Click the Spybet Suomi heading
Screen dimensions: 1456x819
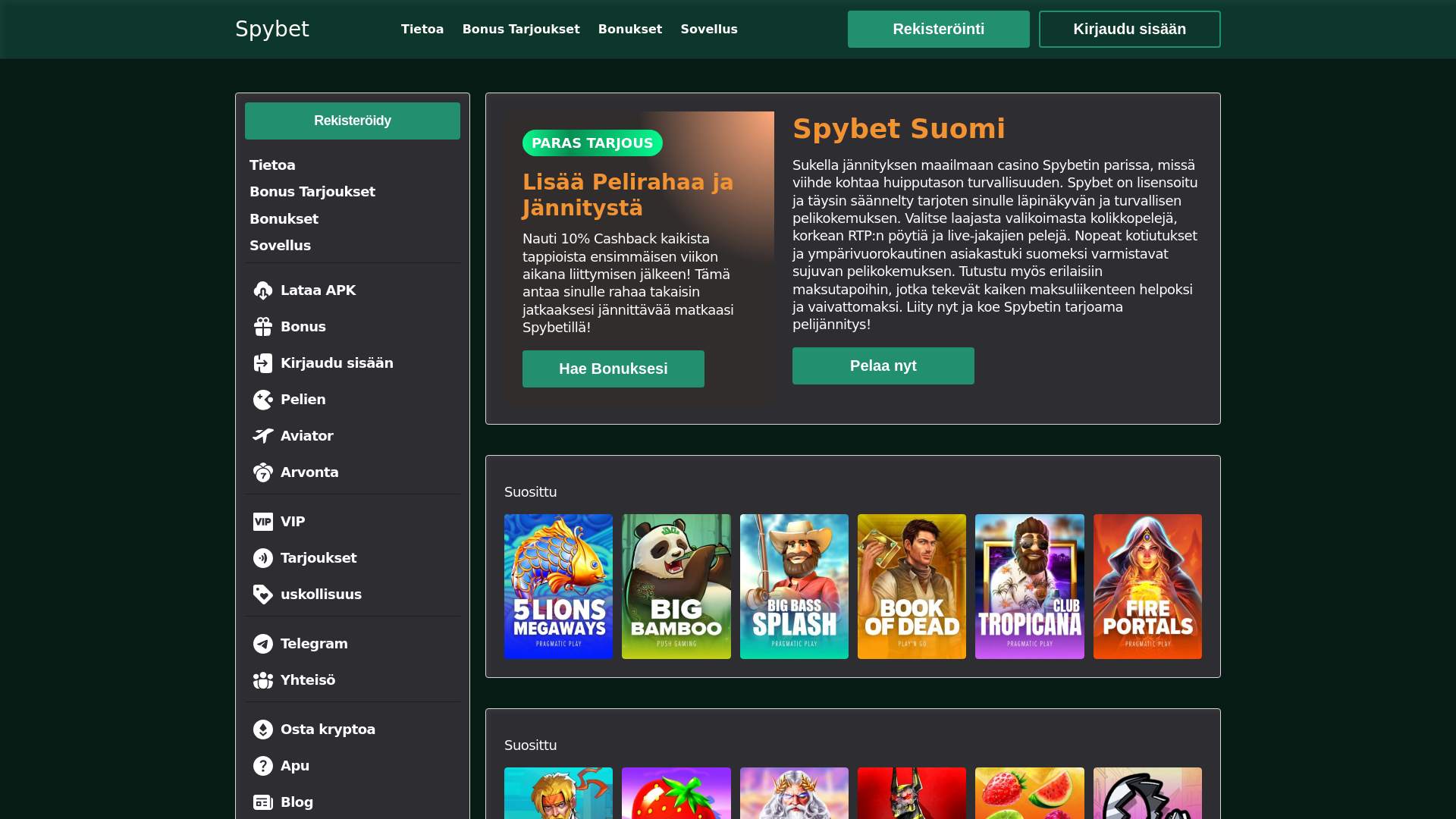pyautogui.click(x=899, y=129)
